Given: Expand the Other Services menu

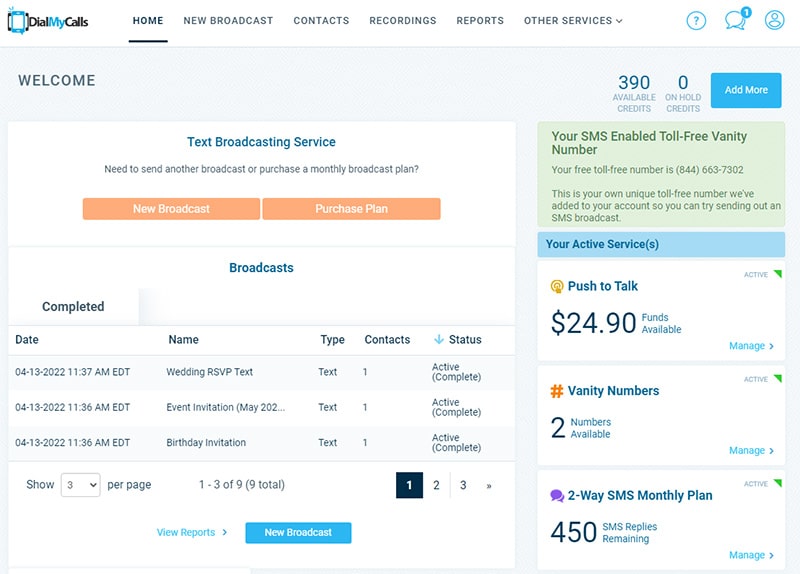Looking at the screenshot, I should (x=573, y=20).
